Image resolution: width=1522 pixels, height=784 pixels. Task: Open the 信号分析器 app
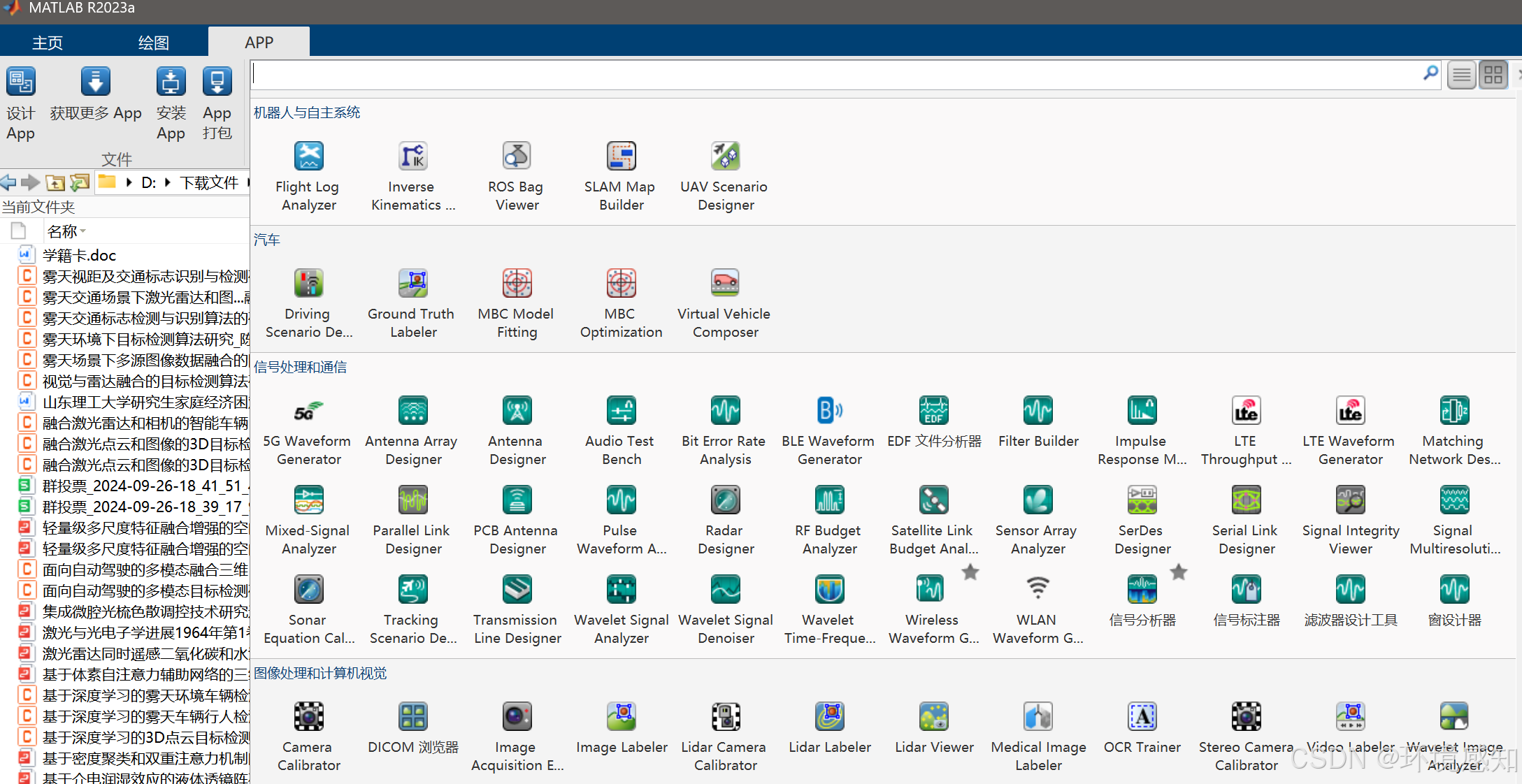[1142, 600]
